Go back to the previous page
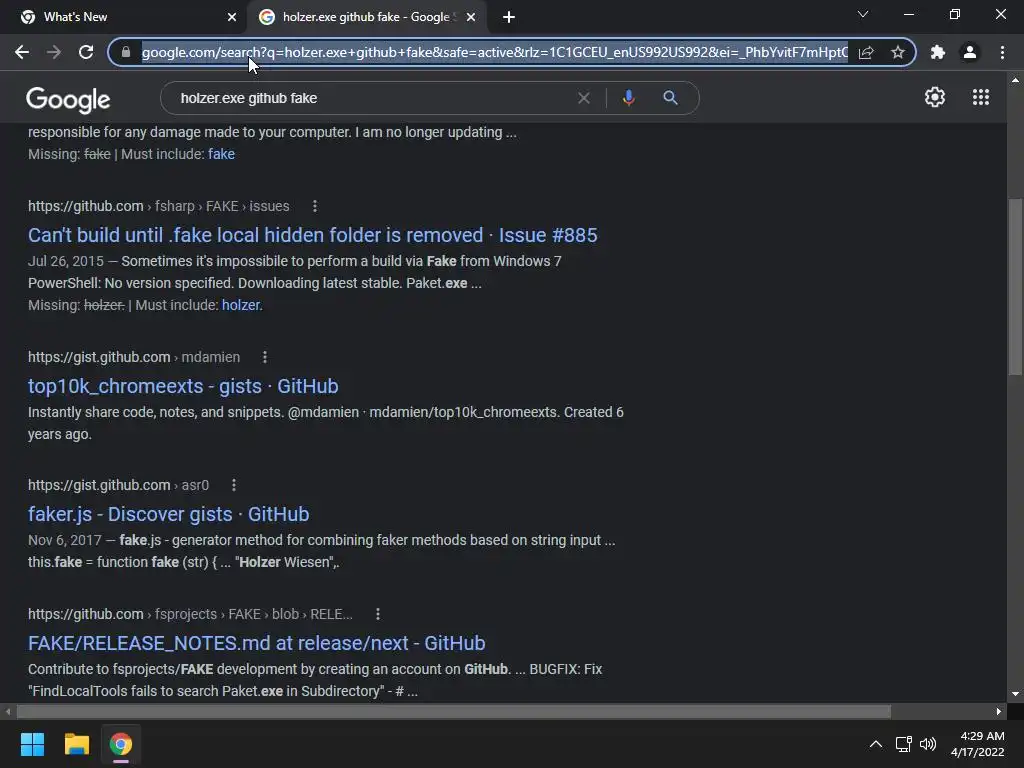 tap(22, 52)
